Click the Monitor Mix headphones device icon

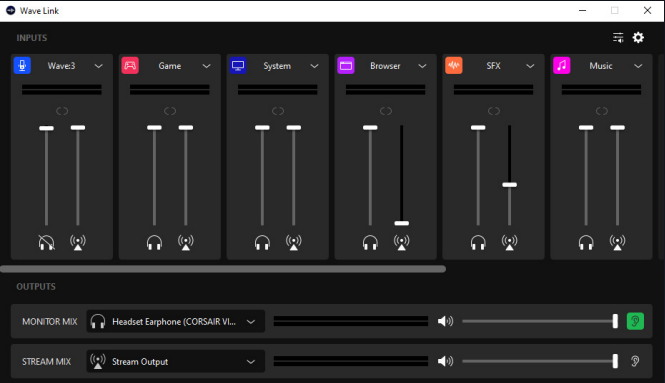tap(98, 321)
